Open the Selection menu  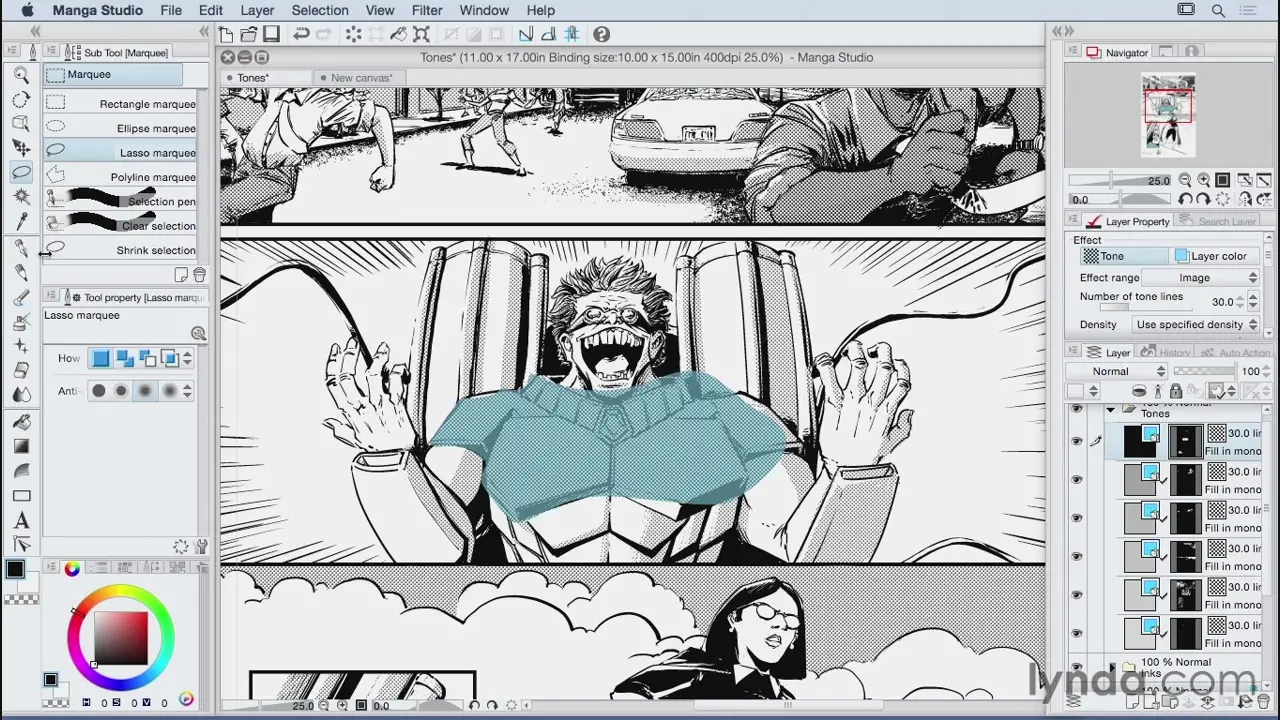tap(320, 10)
